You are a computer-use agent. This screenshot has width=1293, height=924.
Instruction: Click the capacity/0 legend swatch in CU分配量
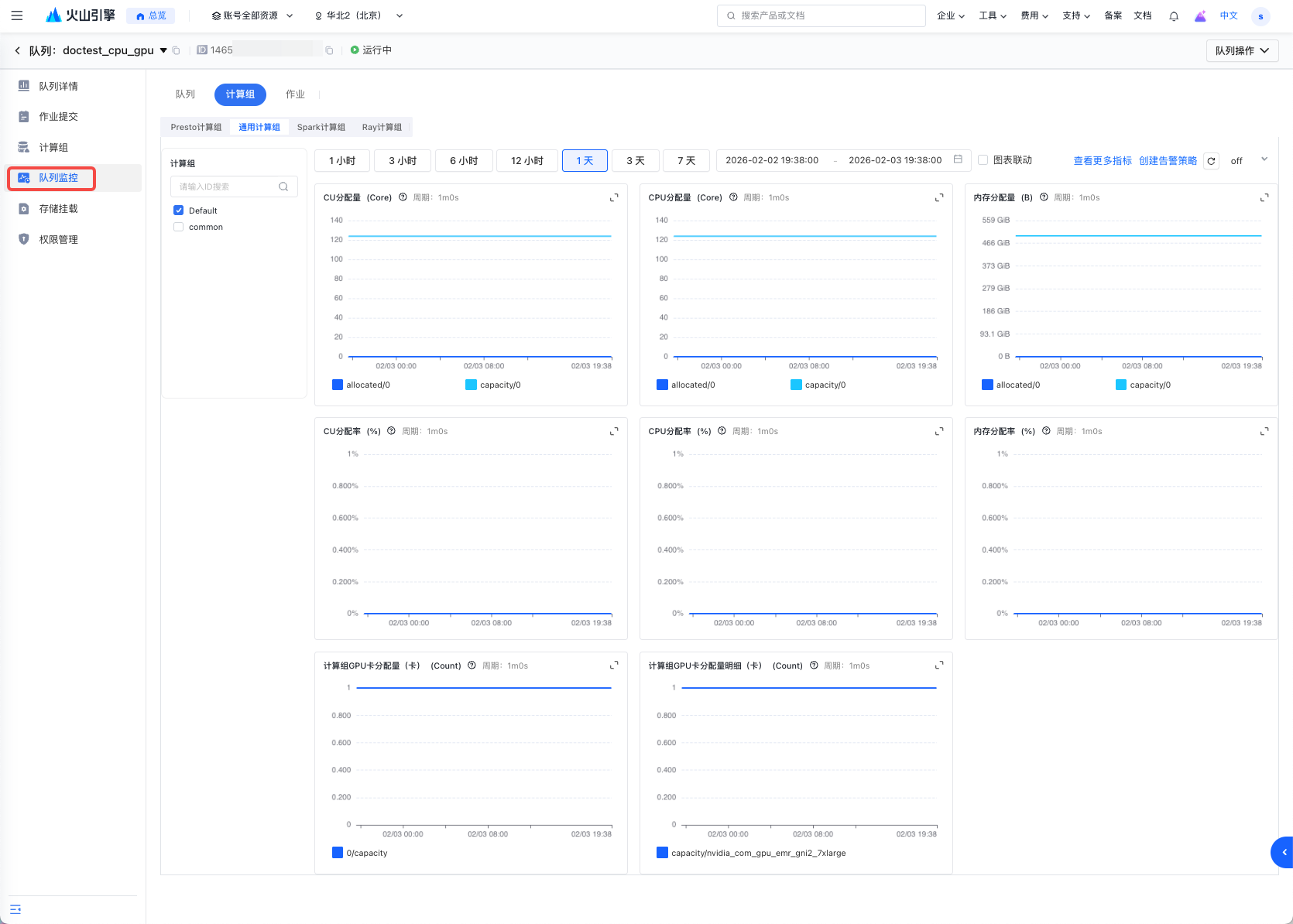coord(471,385)
